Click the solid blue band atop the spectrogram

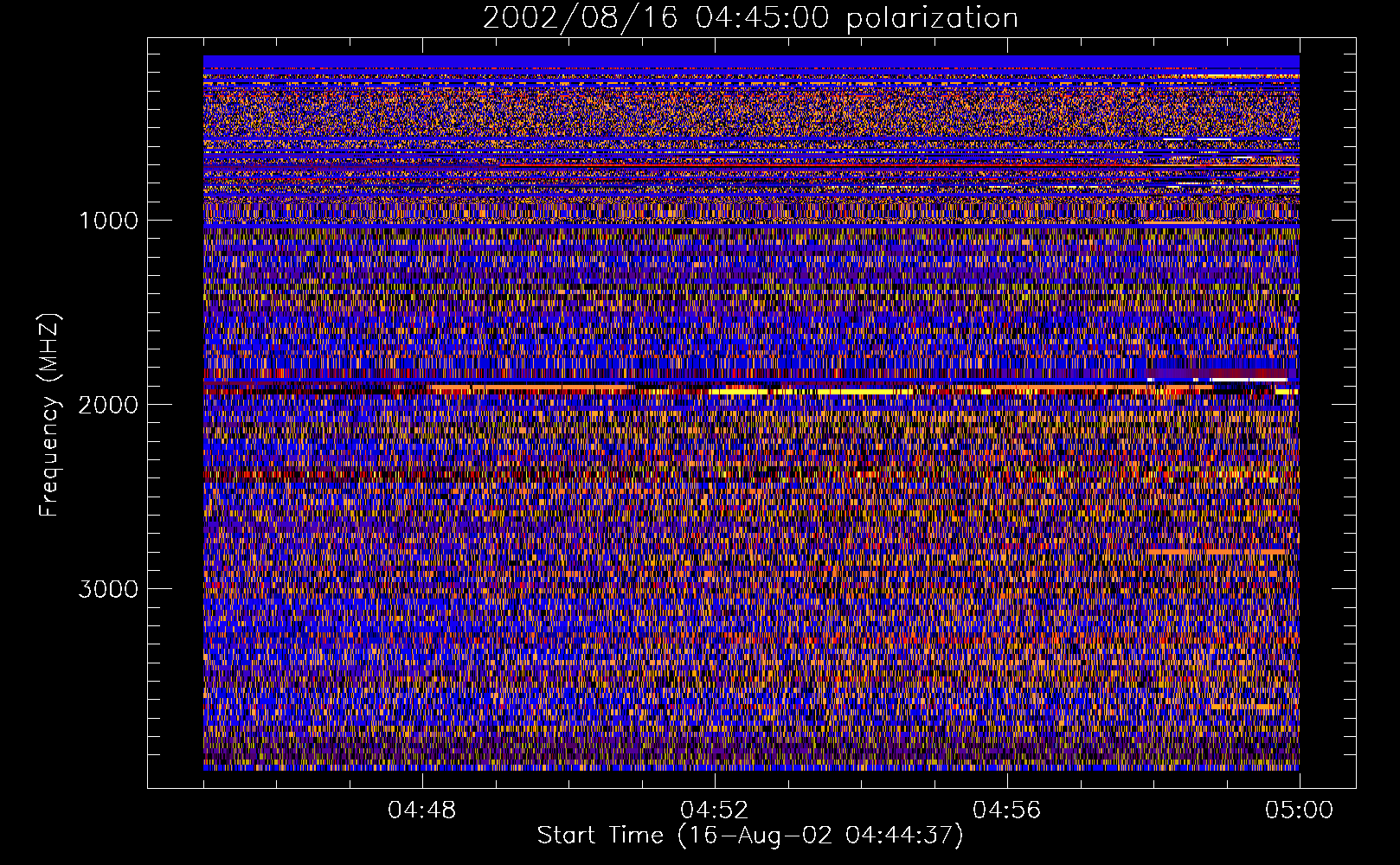751,61
